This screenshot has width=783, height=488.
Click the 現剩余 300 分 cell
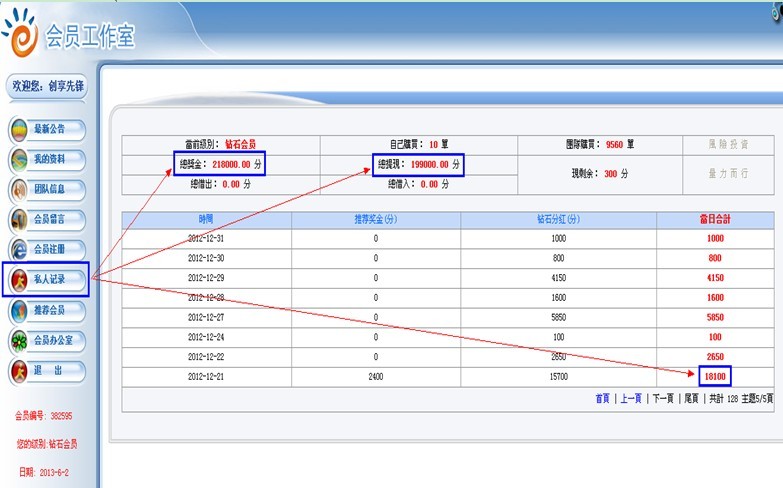[600, 174]
